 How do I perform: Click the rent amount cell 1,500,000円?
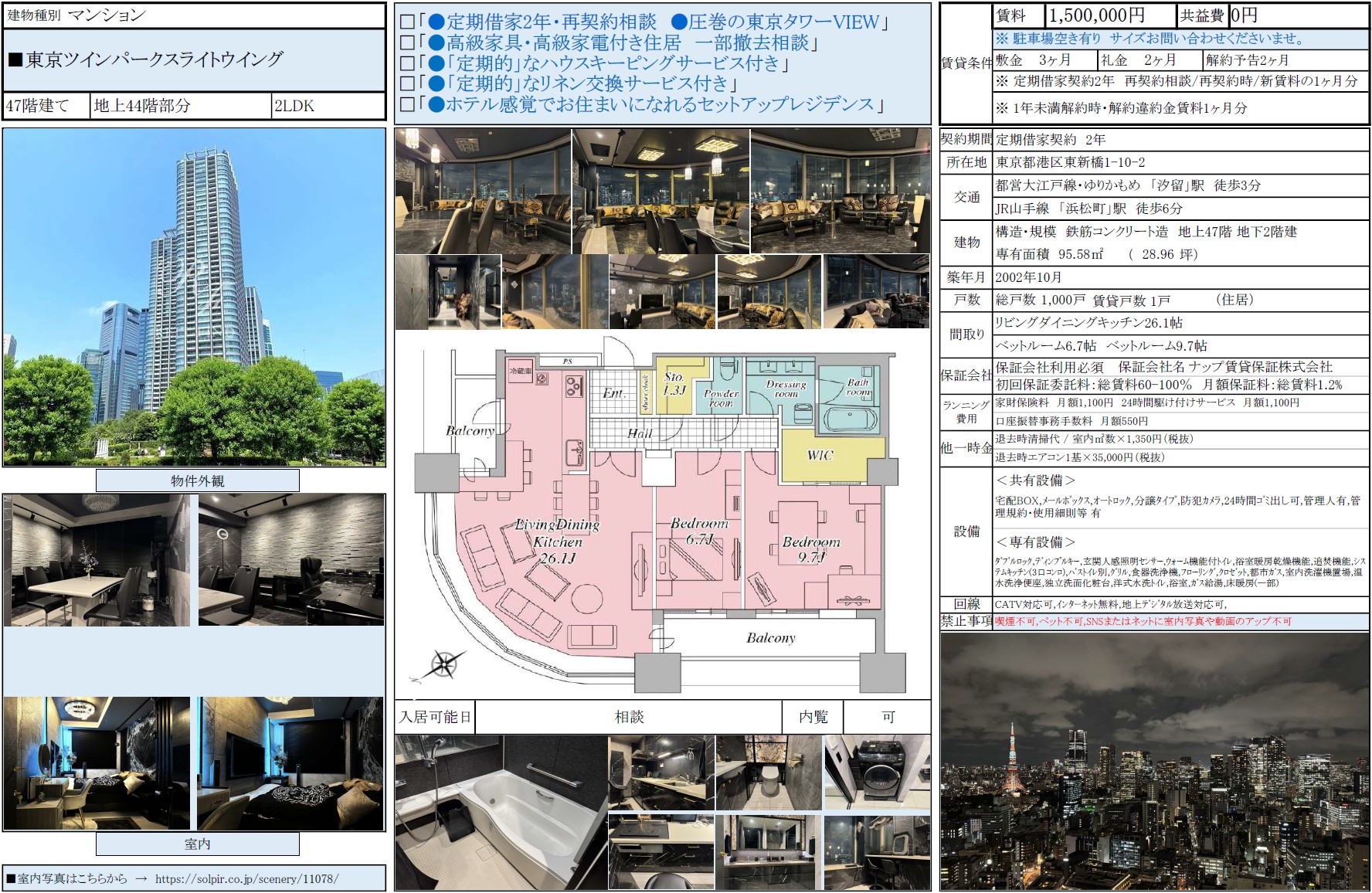coord(1109,15)
